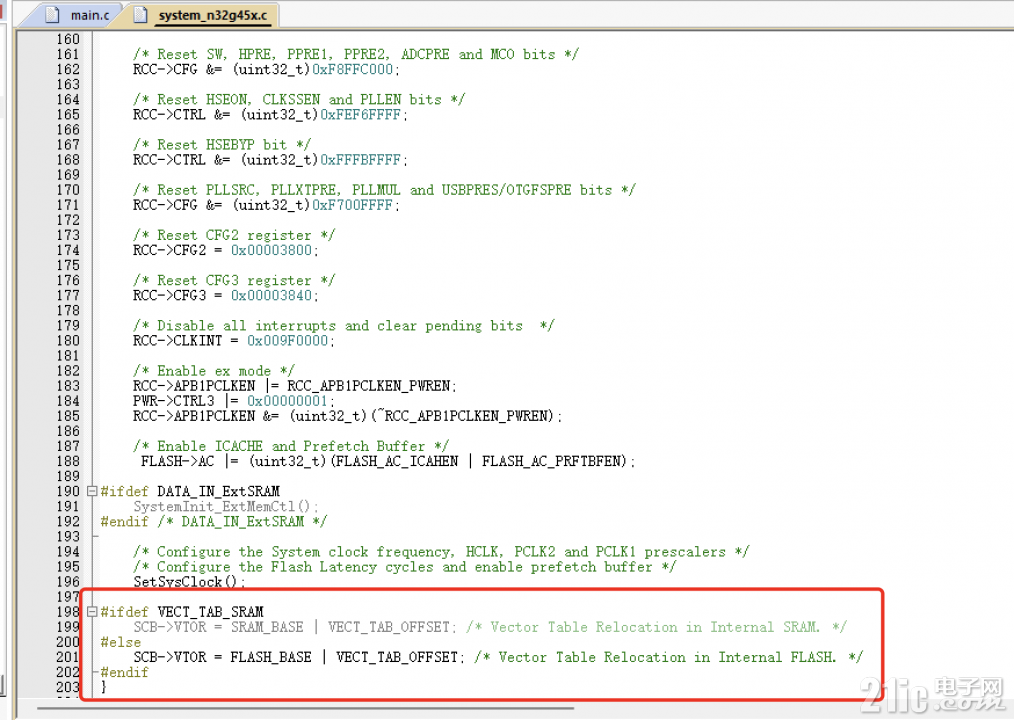Click the horizontal scrollbar at bottom

click(305, 708)
